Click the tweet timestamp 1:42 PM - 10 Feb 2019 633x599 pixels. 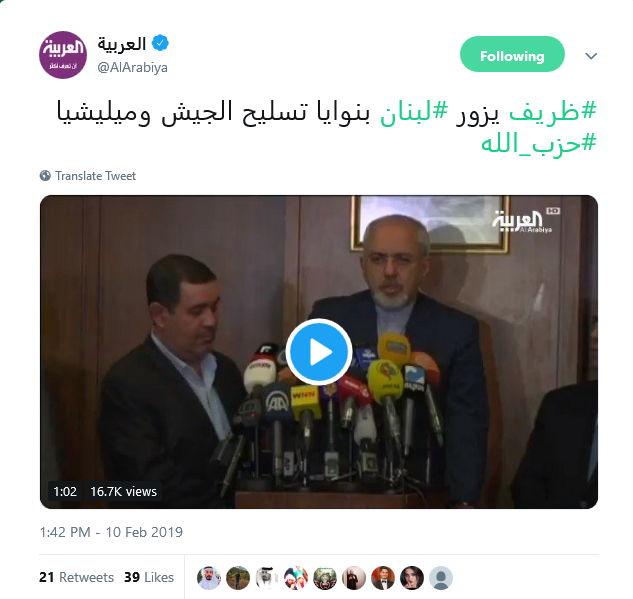pos(111,532)
